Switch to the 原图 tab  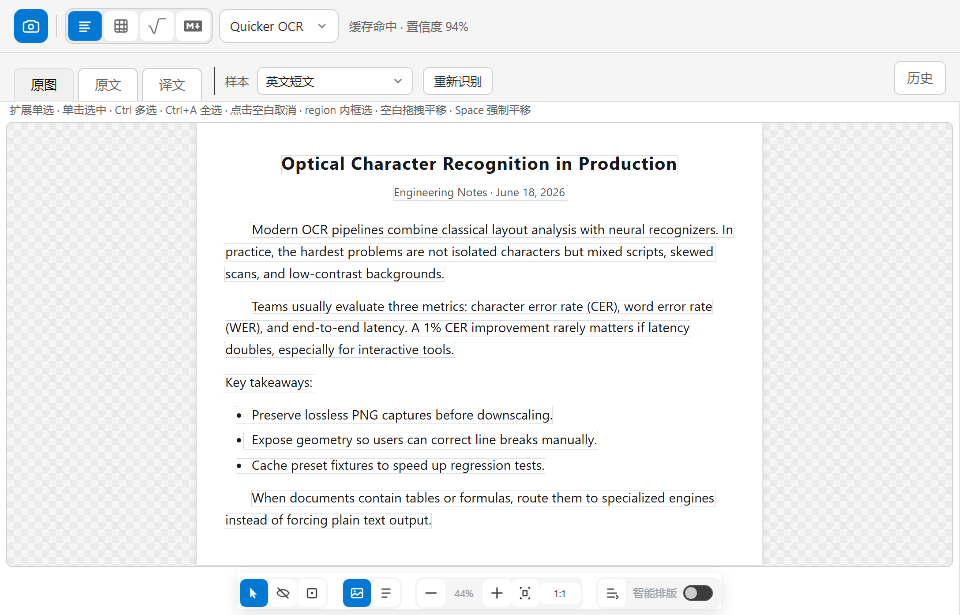[x=43, y=85]
